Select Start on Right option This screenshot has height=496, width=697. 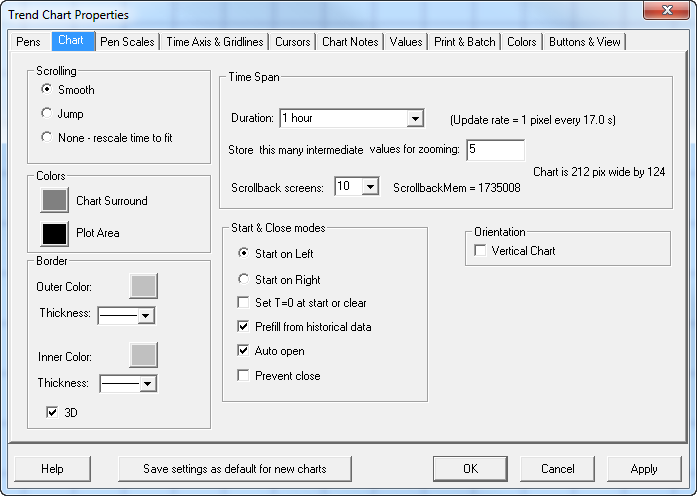244,280
